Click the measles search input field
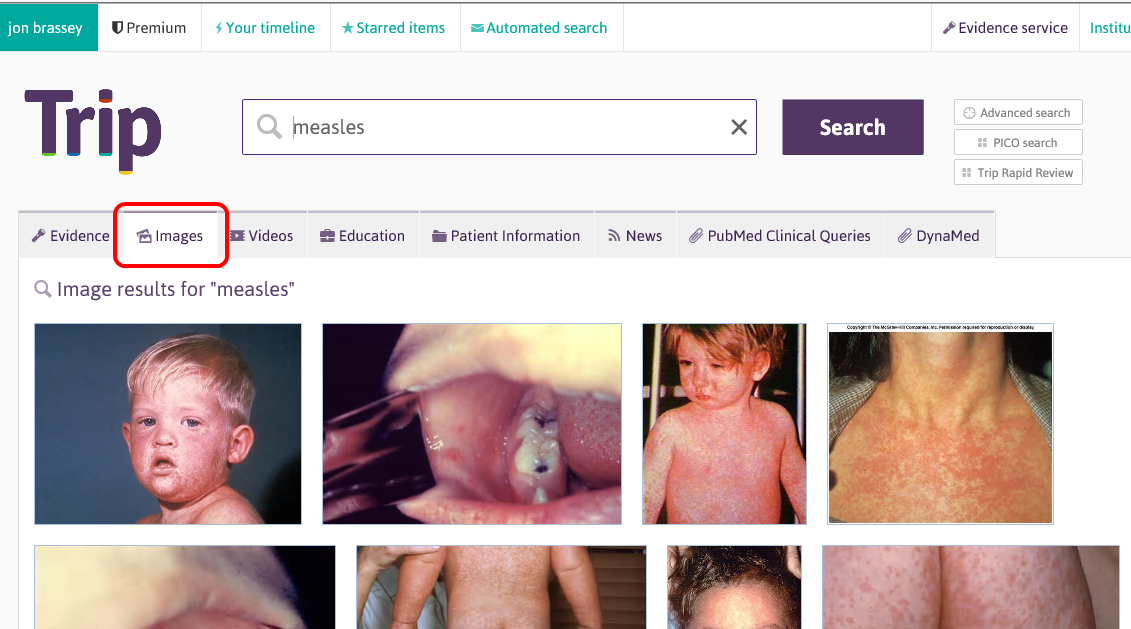The image size is (1131, 629). (x=500, y=127)
